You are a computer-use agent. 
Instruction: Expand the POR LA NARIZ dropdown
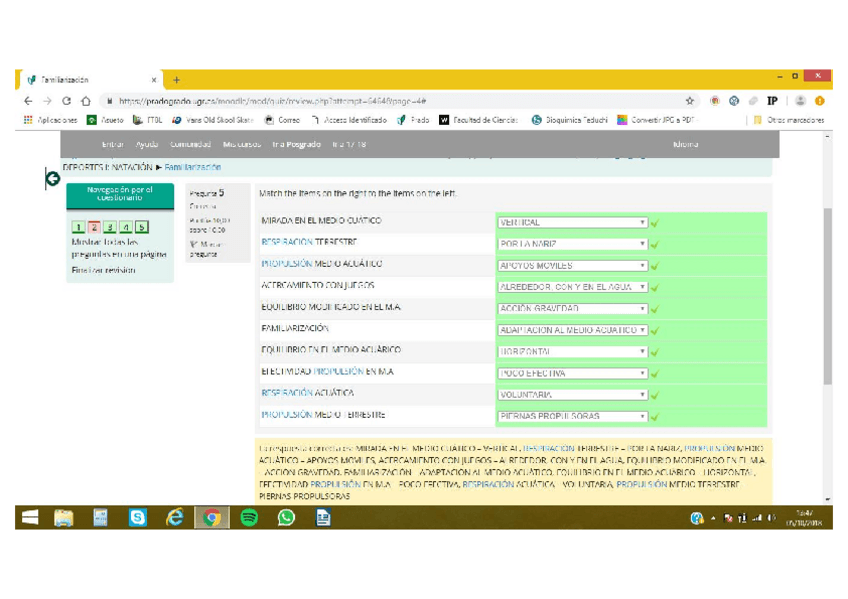tap(573, 244)
